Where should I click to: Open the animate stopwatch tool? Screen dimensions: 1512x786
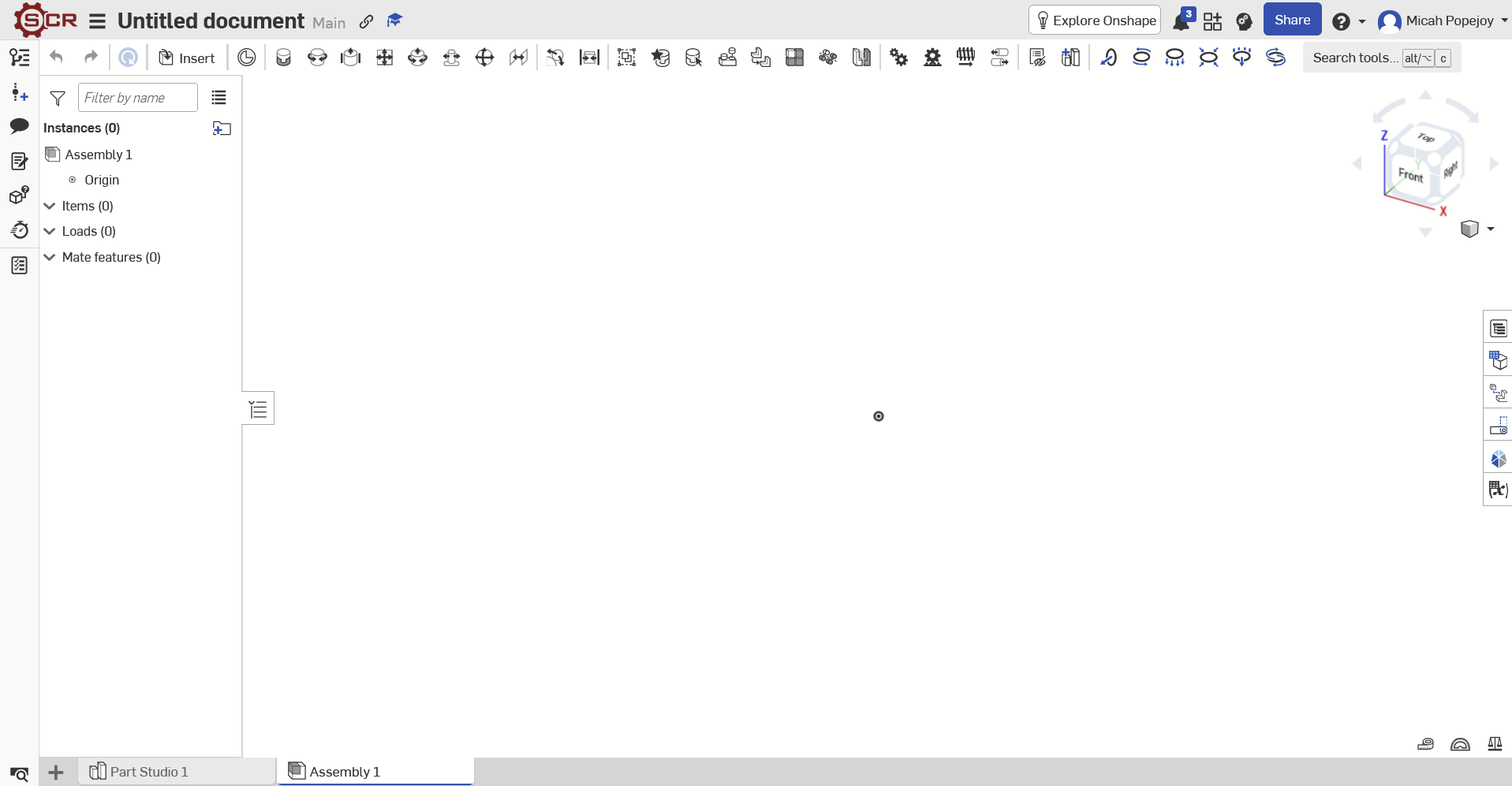click(20, 230)
